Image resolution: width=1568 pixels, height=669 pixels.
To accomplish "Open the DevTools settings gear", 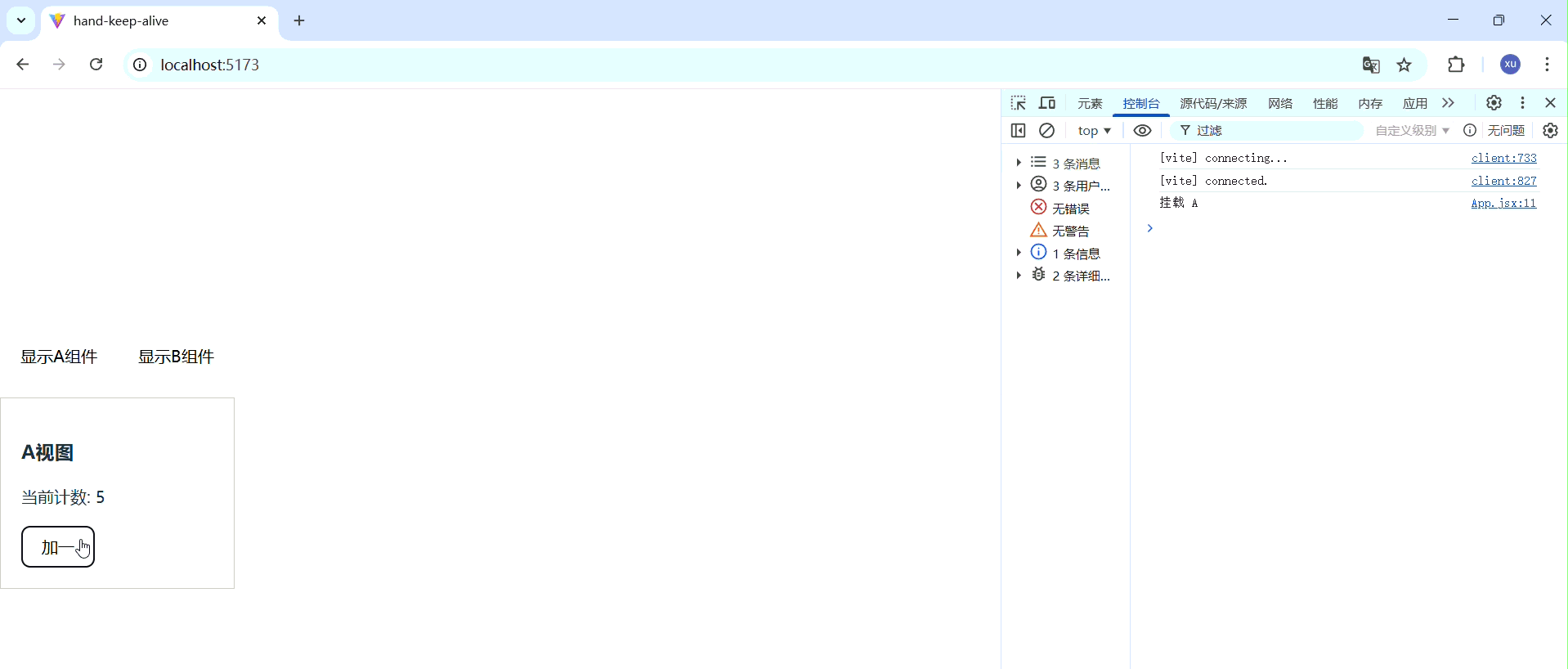I will point(1494,103).
